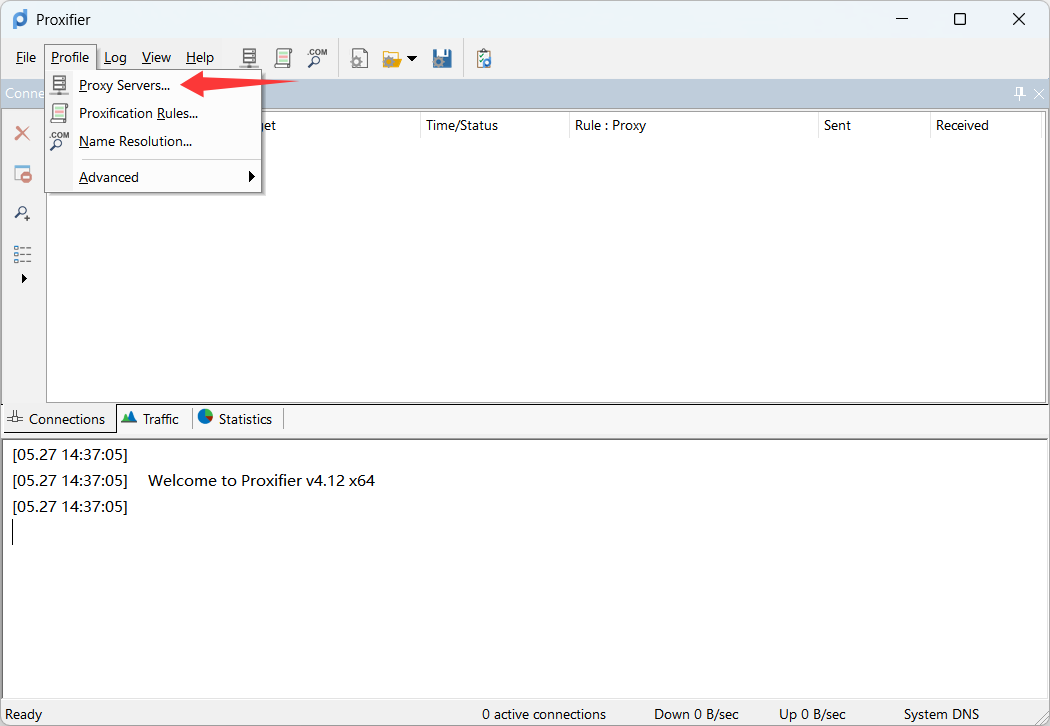The image size is (1050, 726).
Task: Open Proxy Servers toolbar icon
Action: coord(249,58)
